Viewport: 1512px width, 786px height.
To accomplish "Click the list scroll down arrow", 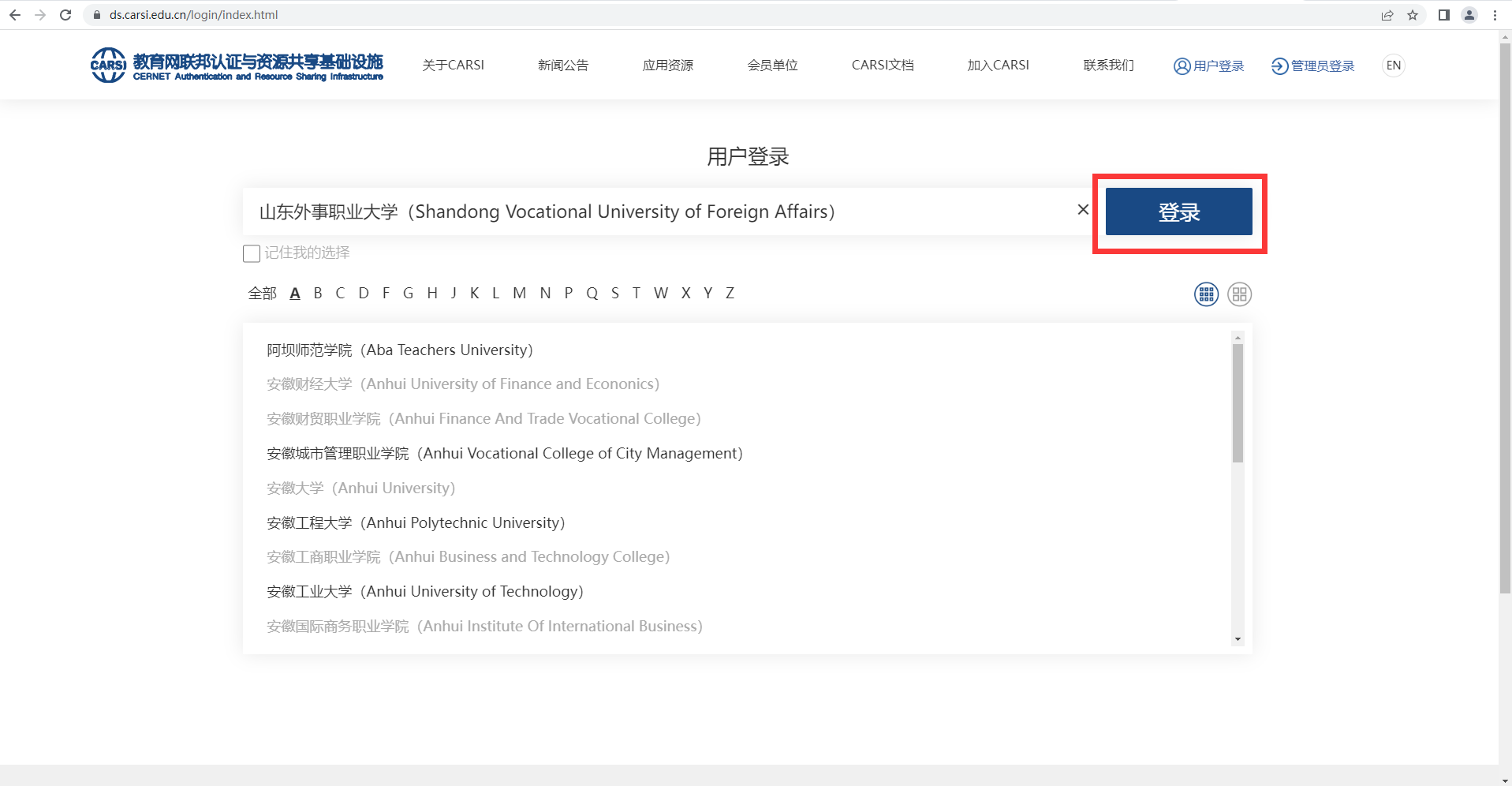I will point(1238,639).
